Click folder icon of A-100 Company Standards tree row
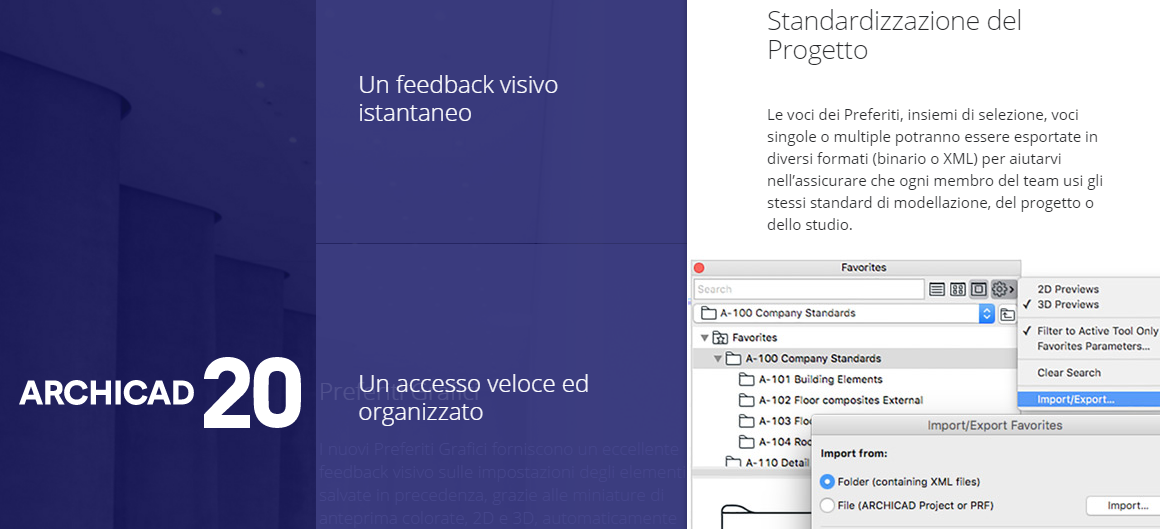This screenshot has width=1160, height=529. click(x=733, y=359)
